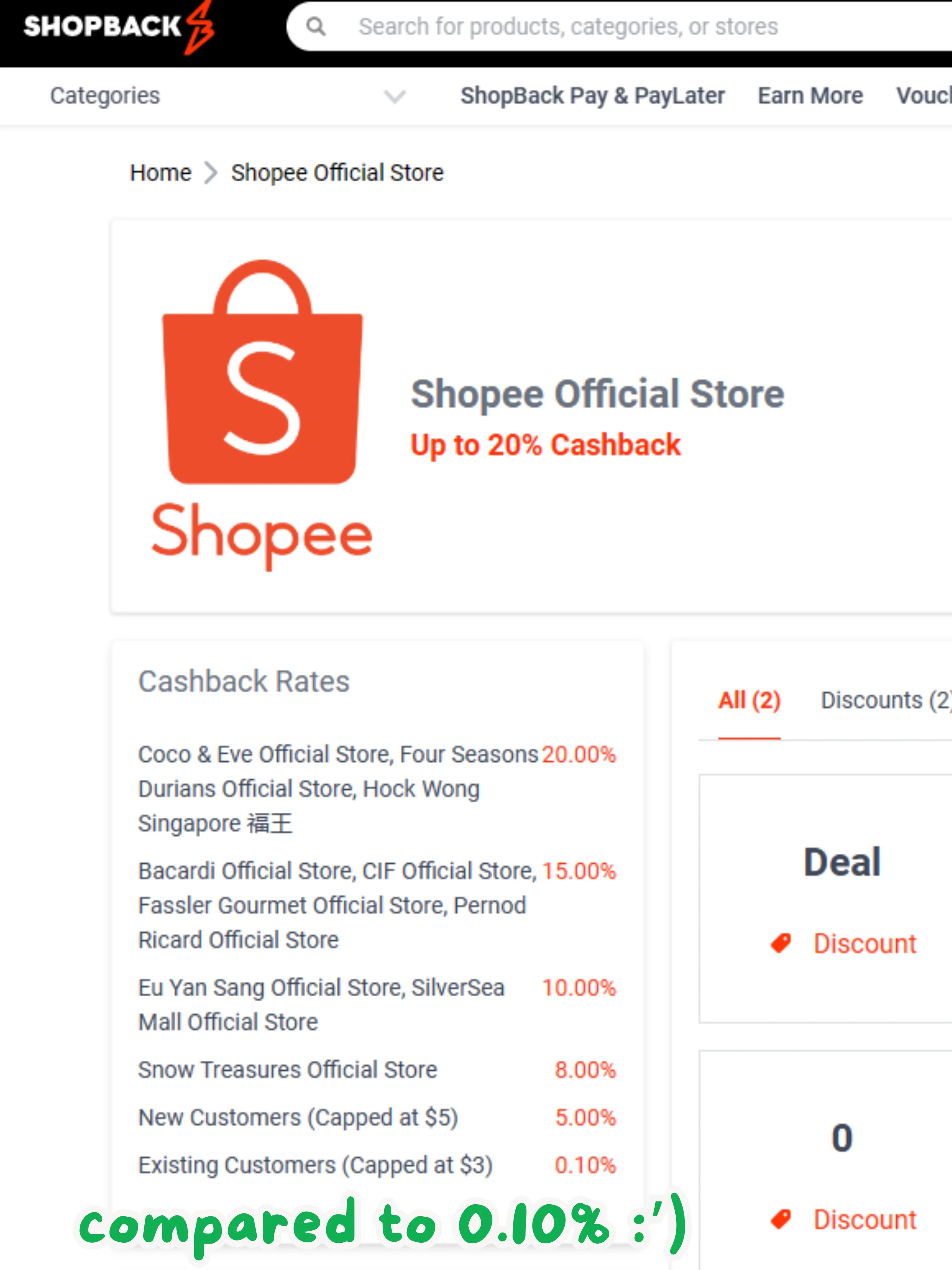Click Shopee Official Store breadcrumb
Image resolution: width=952 pixels, height=1270 pixels.
[337, 173]
